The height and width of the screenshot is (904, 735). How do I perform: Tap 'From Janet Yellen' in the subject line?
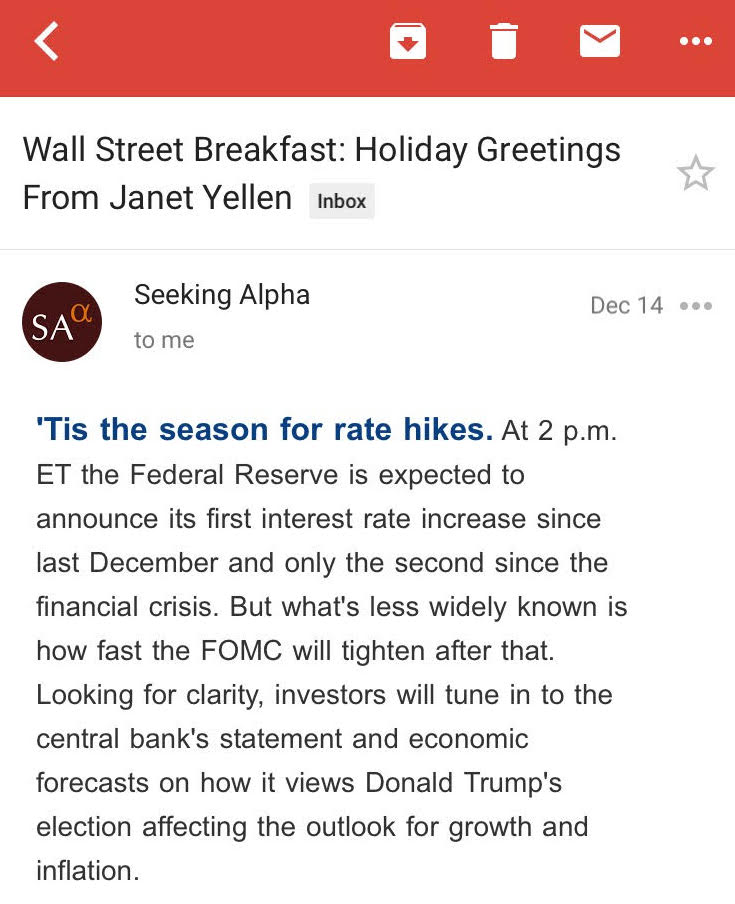pos(157,198)
